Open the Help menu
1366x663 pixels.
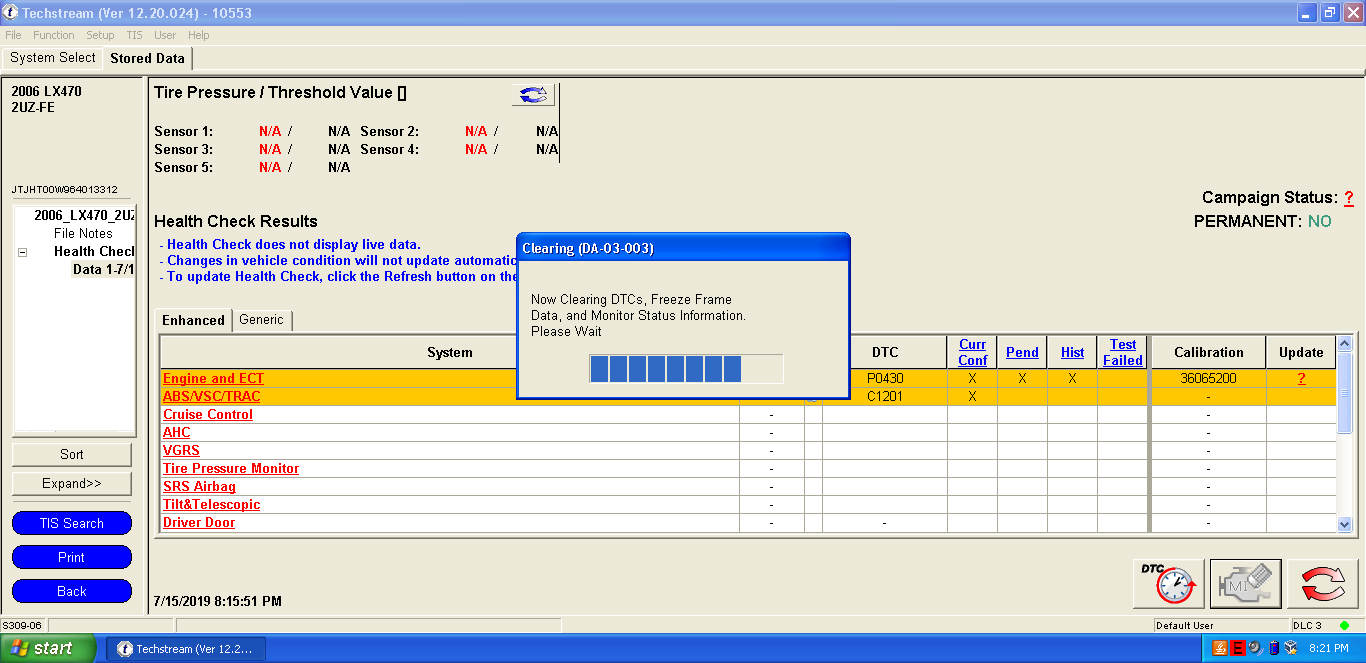point(199,35)
